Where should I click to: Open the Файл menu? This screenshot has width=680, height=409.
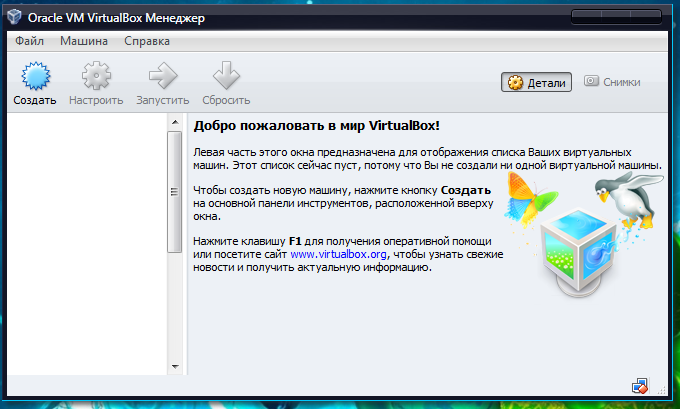[29, 41]
